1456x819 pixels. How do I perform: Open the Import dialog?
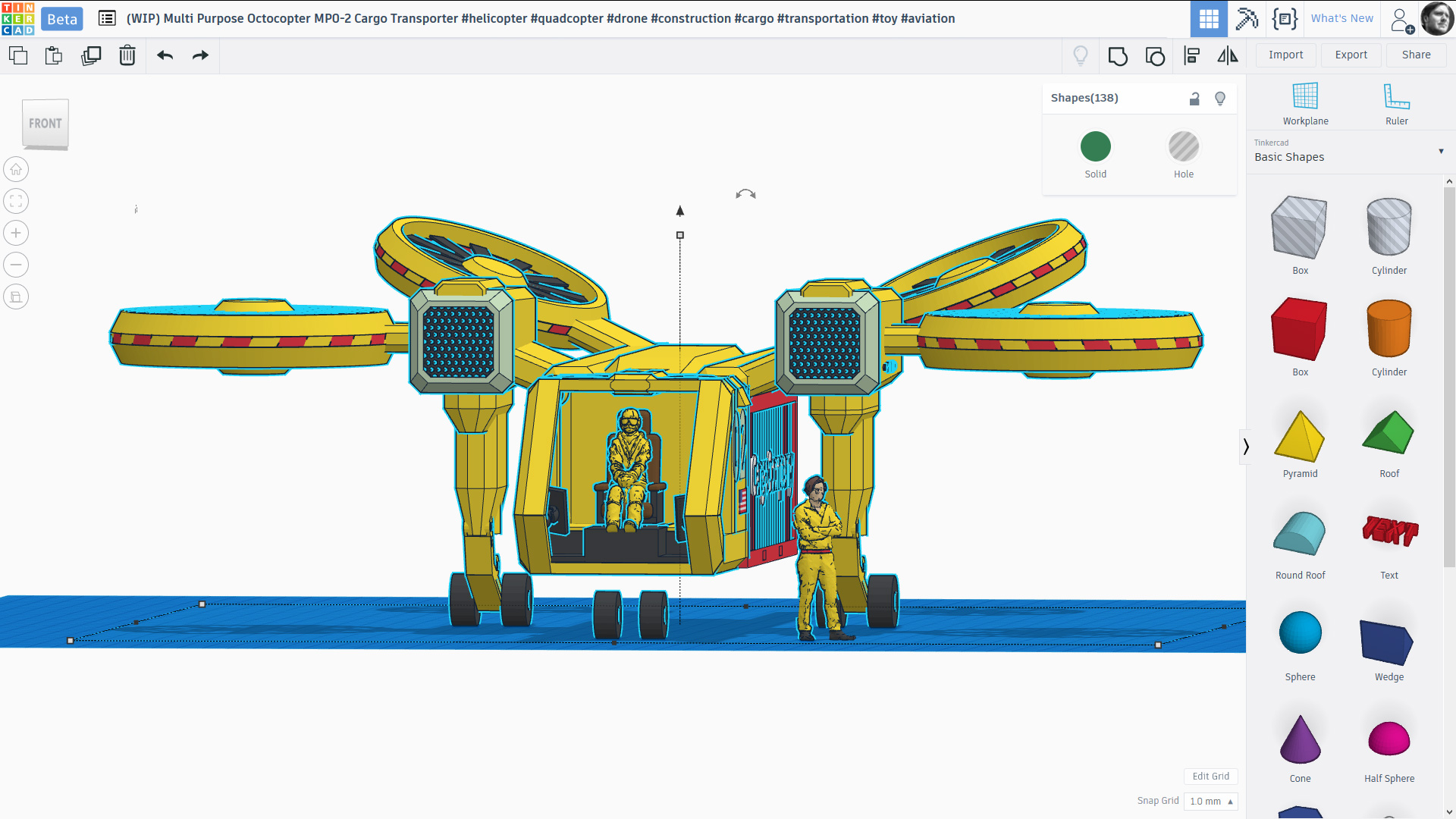click(1285, 55)
